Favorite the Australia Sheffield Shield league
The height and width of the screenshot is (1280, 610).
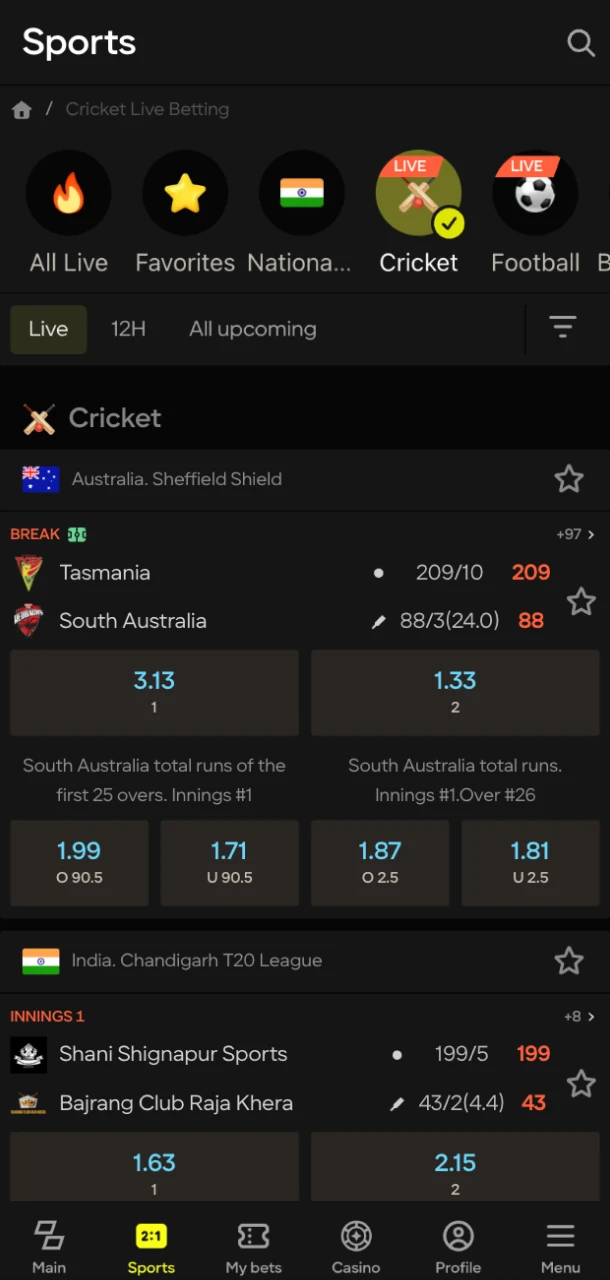[569, 479]
